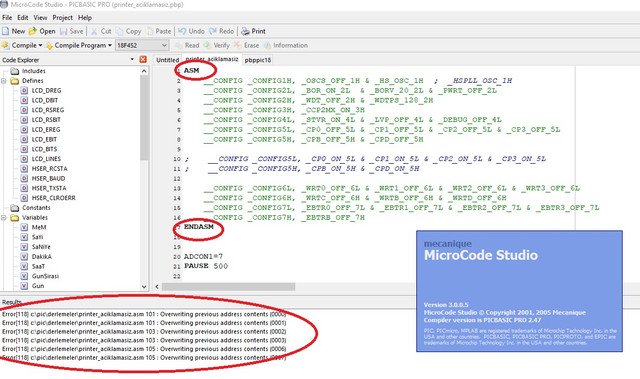The width and height of the screenshot is (640, 379).
Task: Click the MeM variable icon
Action: pos(24,227)
